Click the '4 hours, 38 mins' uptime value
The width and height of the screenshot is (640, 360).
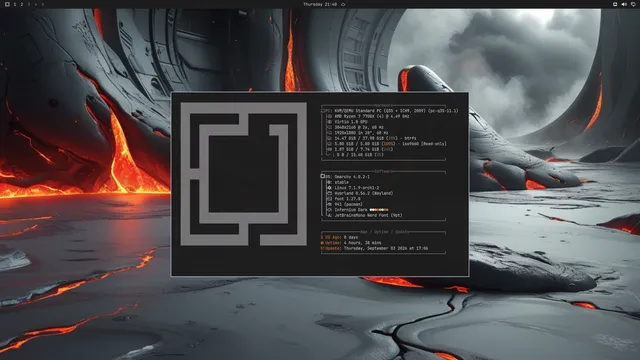362,243
